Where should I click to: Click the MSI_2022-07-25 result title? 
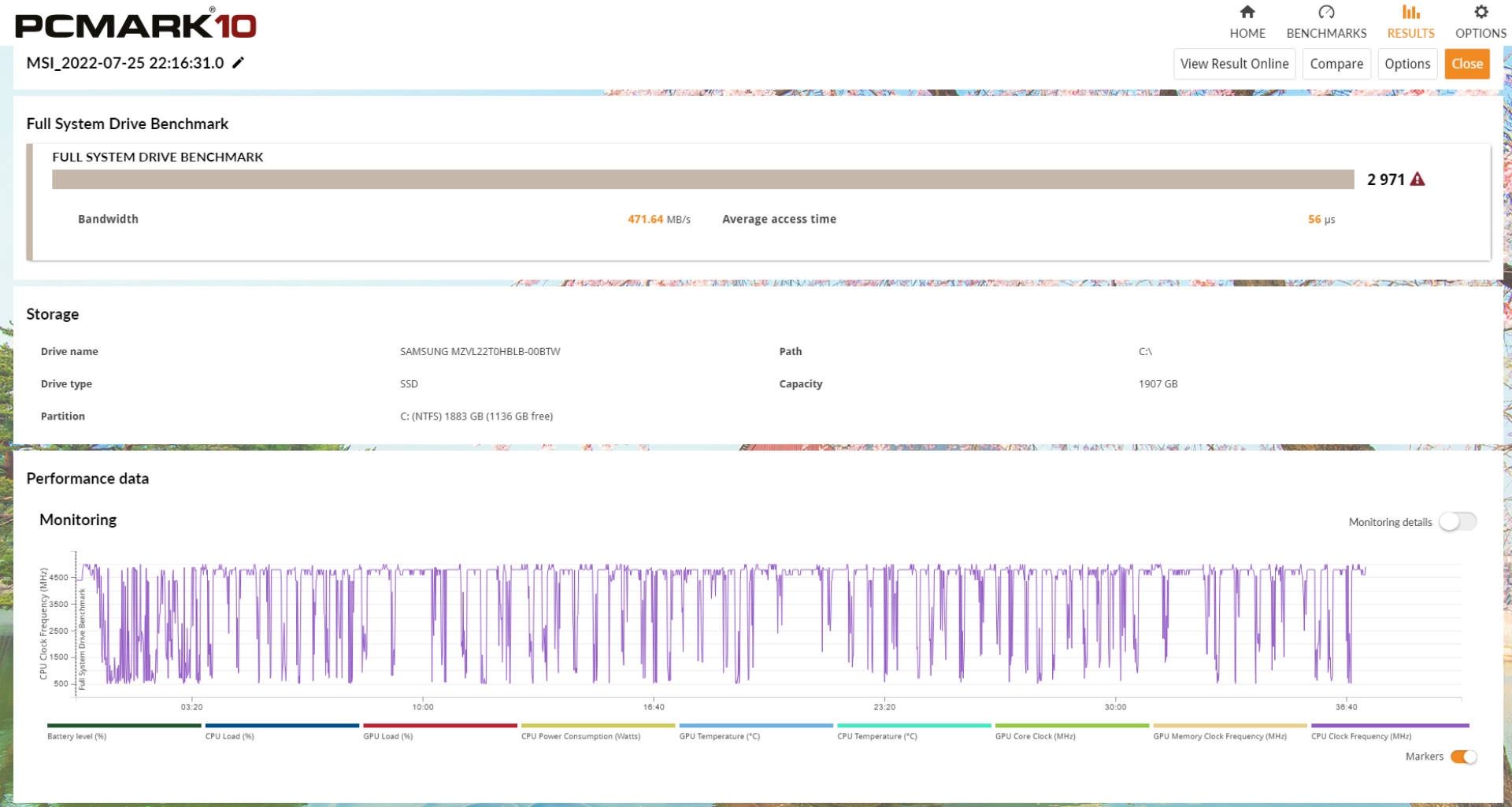(x=125, y=62)
